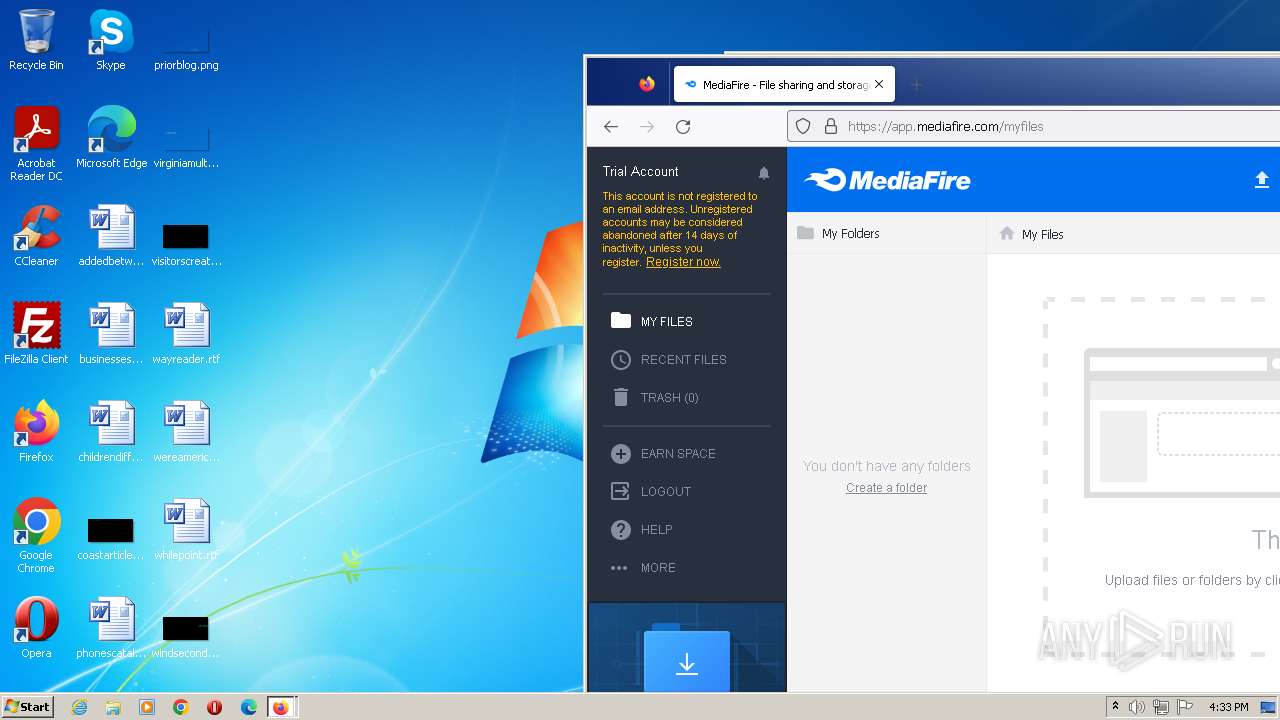Open Acrobat Reader DC shortcut
1280x720 pixels.
point(36,144)
